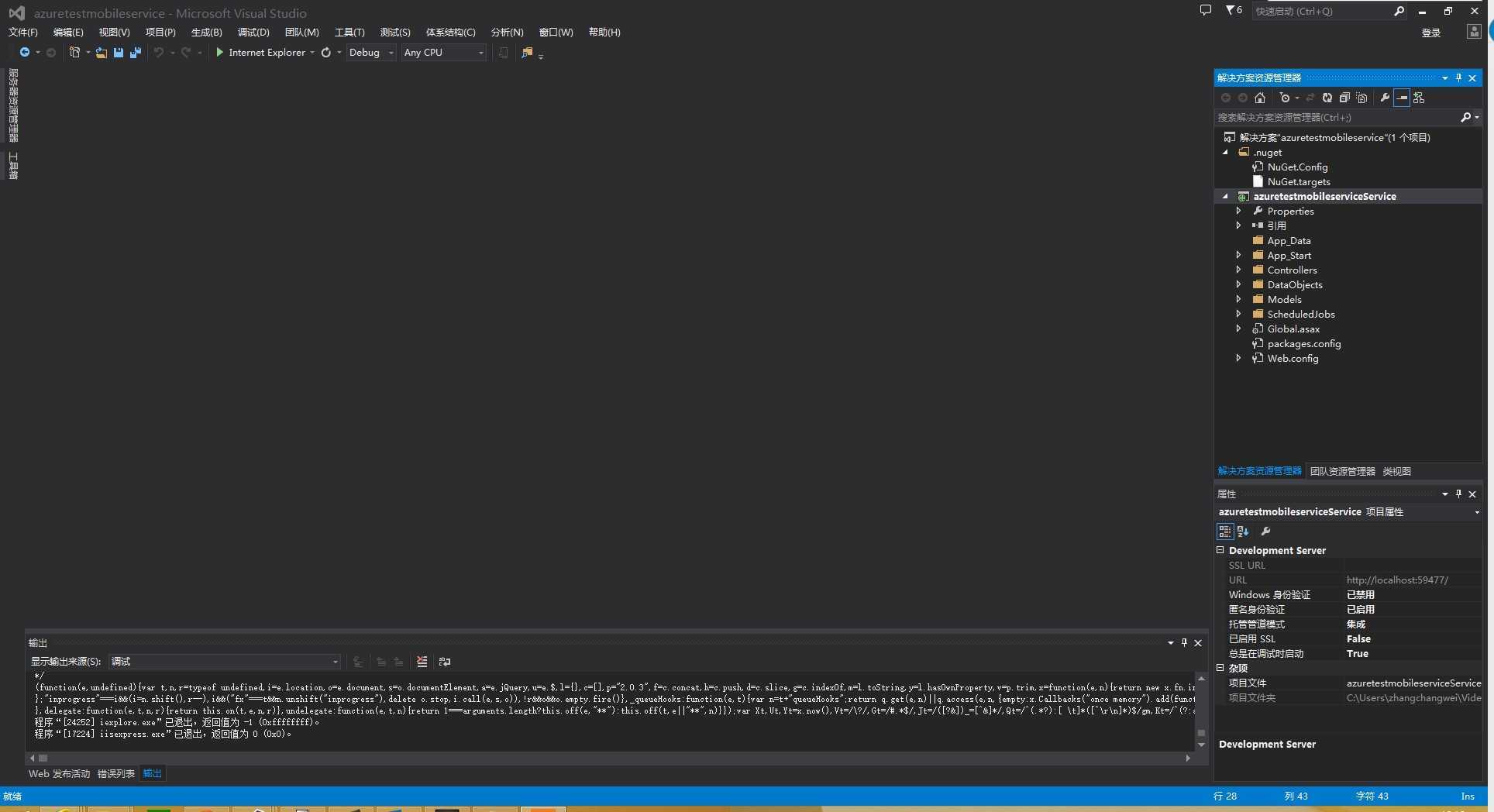This screenshot has height=812, width=1494.
Task: Click the Quick Launch search magnifier
Action: (x=1399, y=11)
